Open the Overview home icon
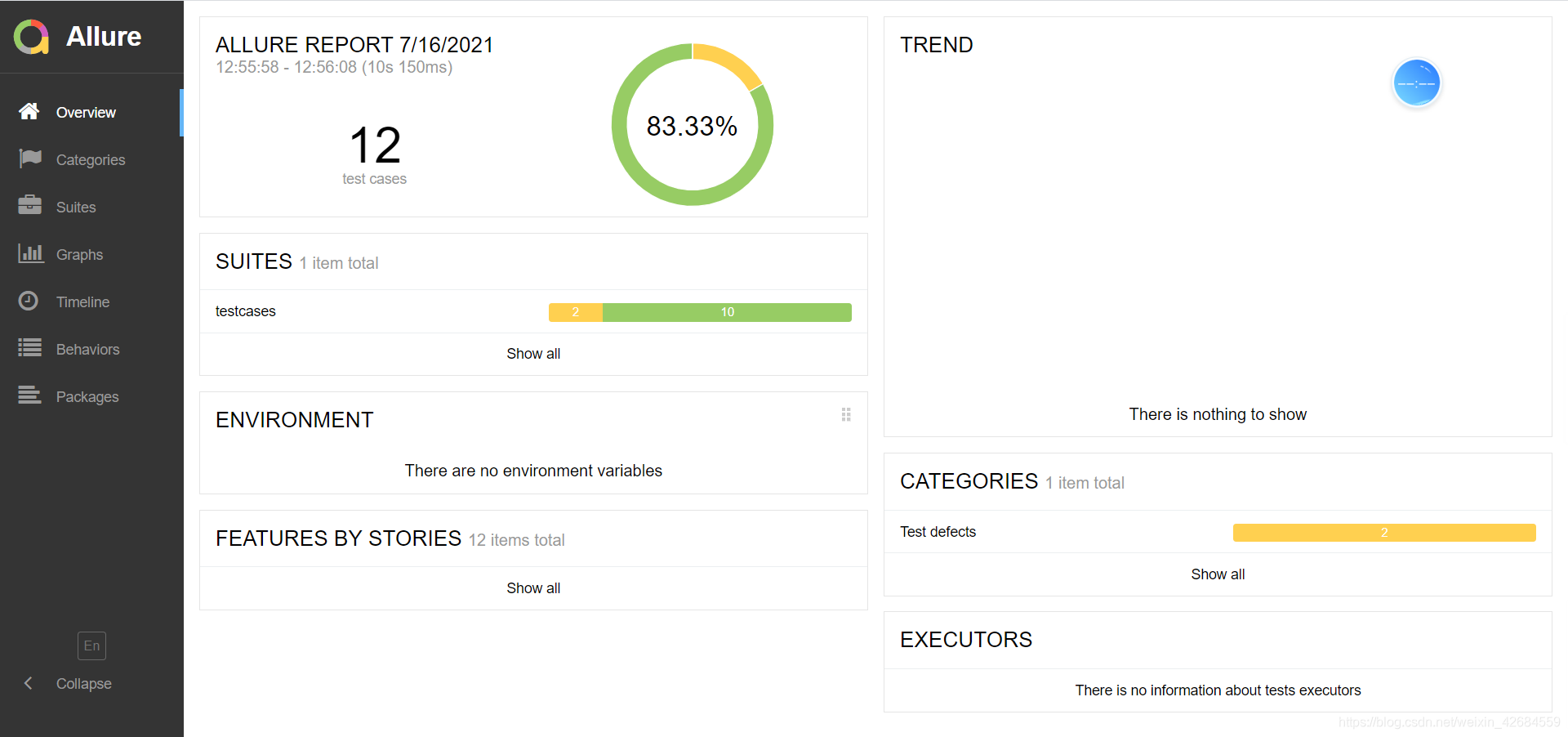This screenshot has width=1568, height=737. pos(29,111)
